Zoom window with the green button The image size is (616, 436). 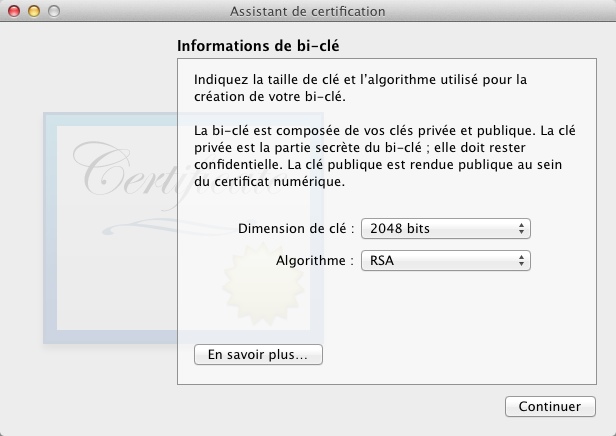click(54, 11)
